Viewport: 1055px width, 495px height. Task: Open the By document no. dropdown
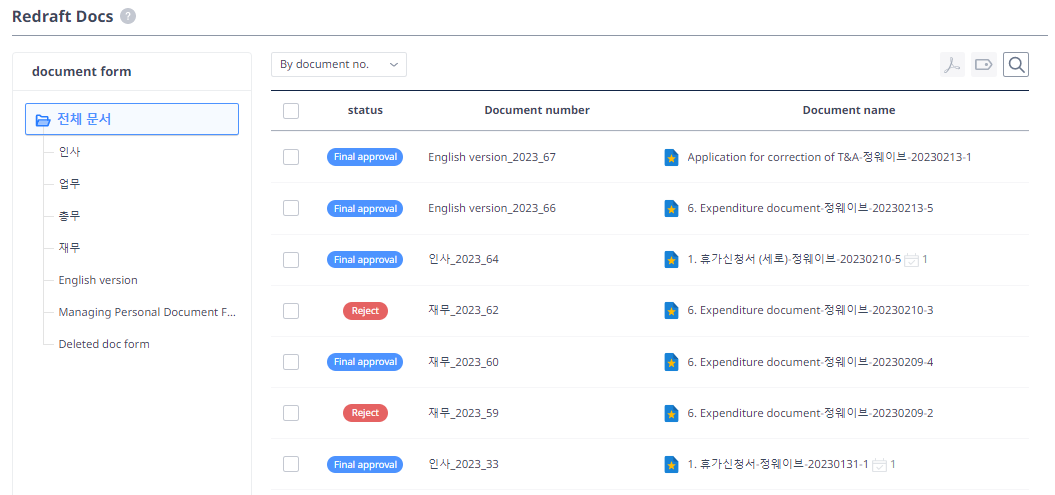click(338, 64)
